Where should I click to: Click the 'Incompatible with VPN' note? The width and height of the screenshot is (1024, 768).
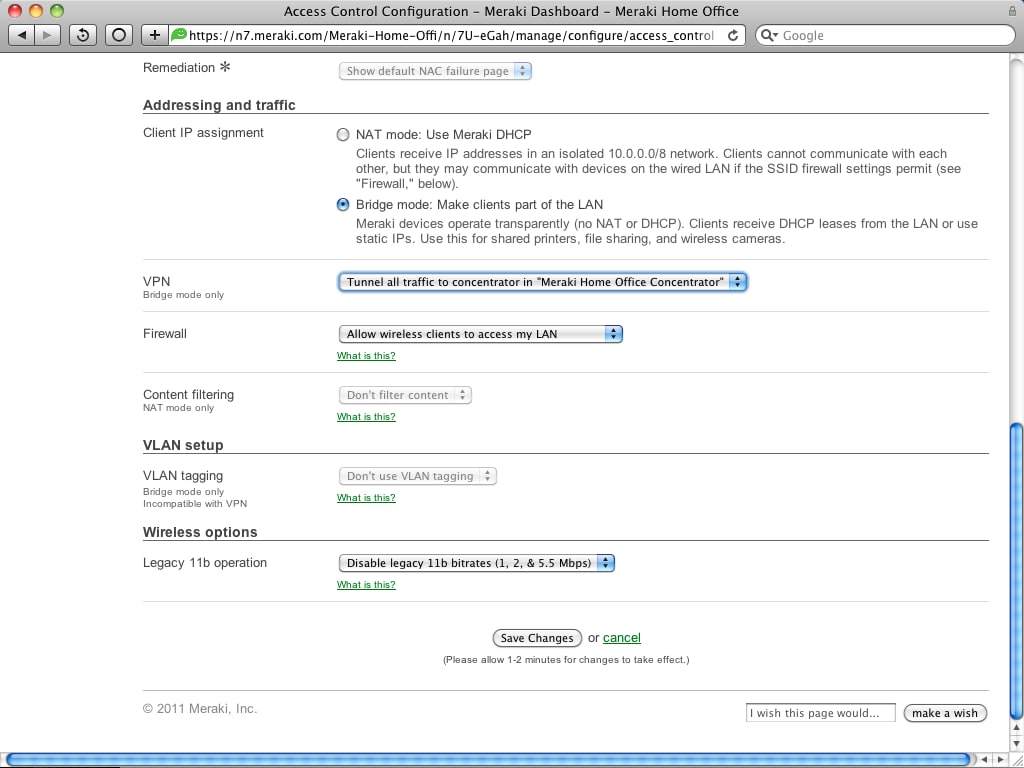195,504
